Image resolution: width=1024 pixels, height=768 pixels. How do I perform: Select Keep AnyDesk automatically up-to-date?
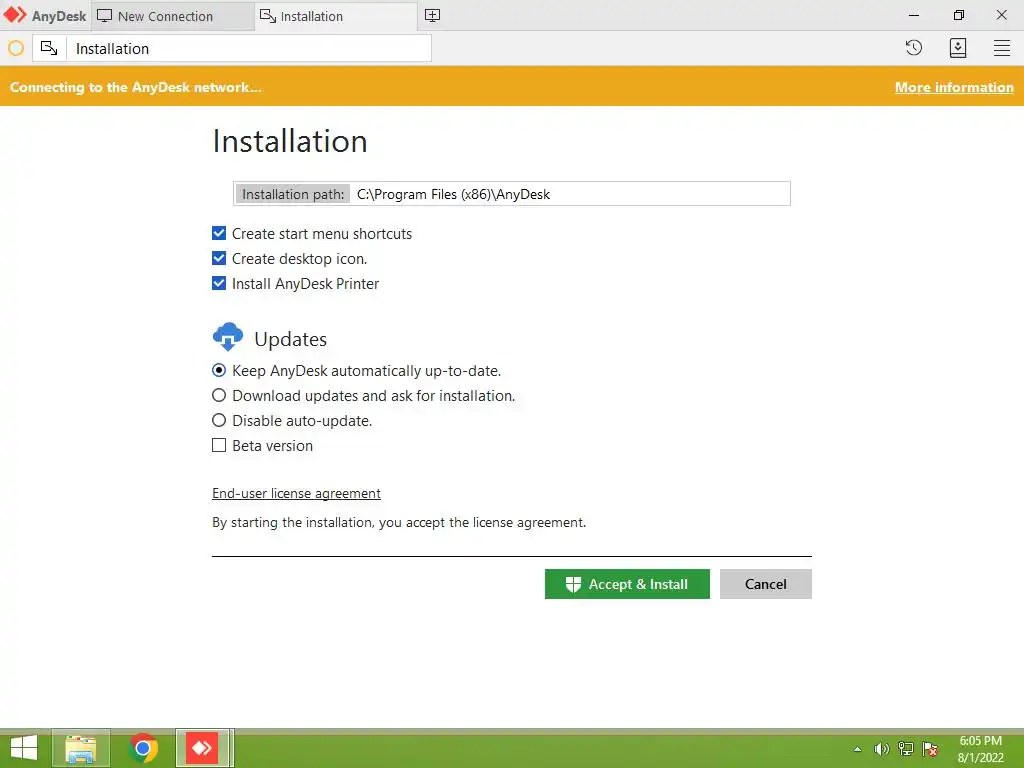click(219, 370)
